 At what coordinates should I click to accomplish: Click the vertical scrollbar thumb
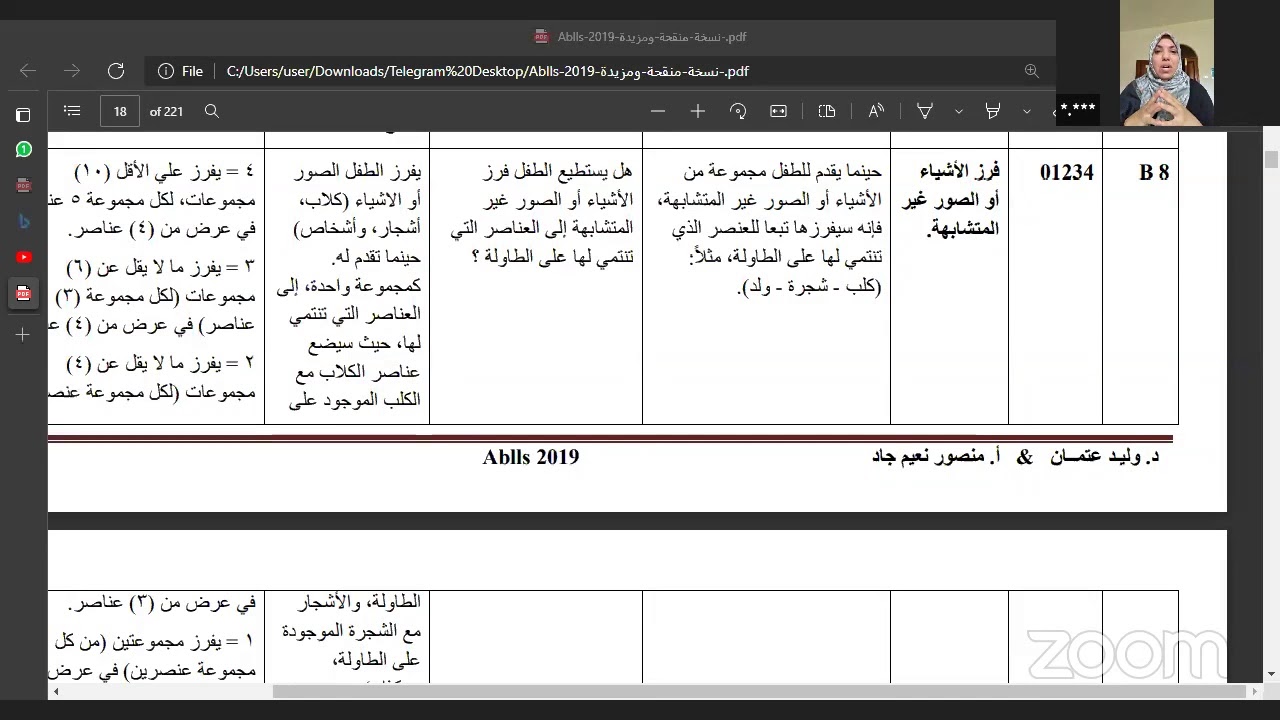point(1271,160)
